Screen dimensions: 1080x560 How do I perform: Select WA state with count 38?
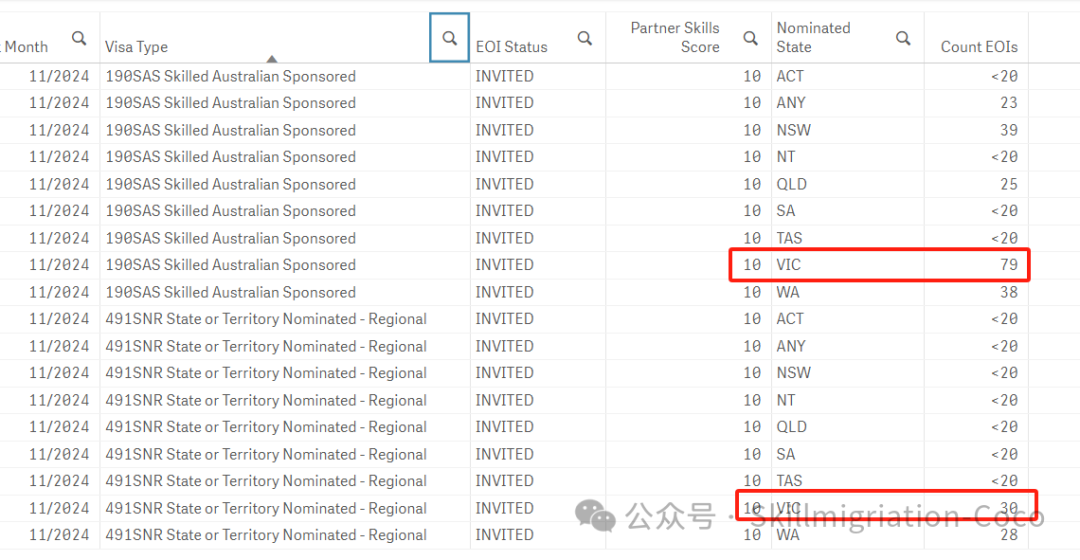(788, 292)
